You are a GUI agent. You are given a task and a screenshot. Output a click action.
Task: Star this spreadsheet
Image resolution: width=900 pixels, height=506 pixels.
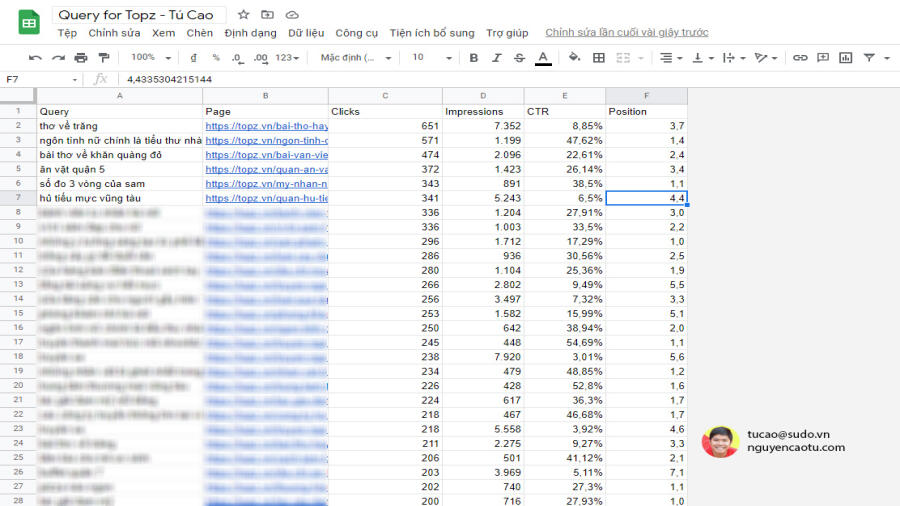243,15
